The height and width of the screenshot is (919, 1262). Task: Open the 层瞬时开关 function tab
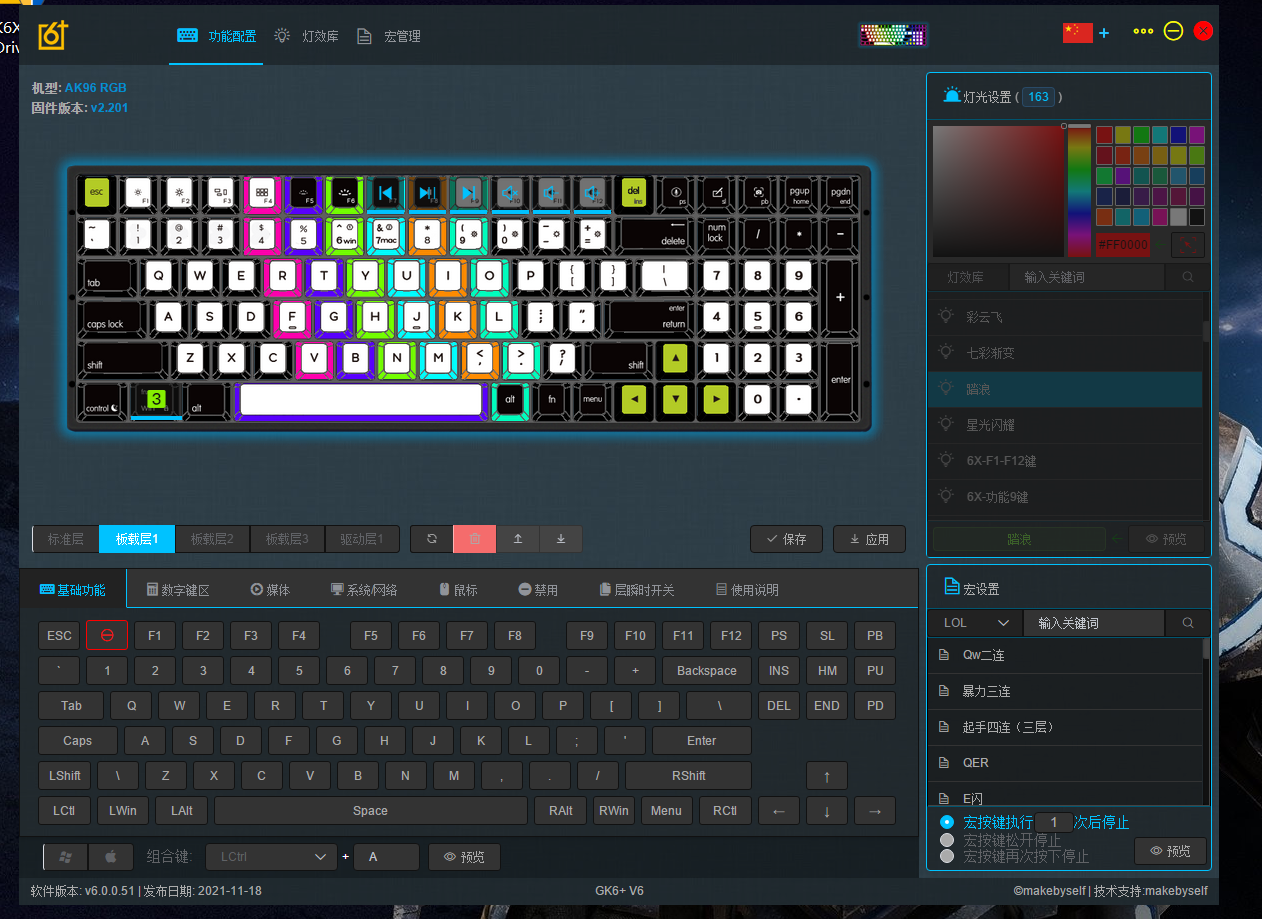click(637, 590)
